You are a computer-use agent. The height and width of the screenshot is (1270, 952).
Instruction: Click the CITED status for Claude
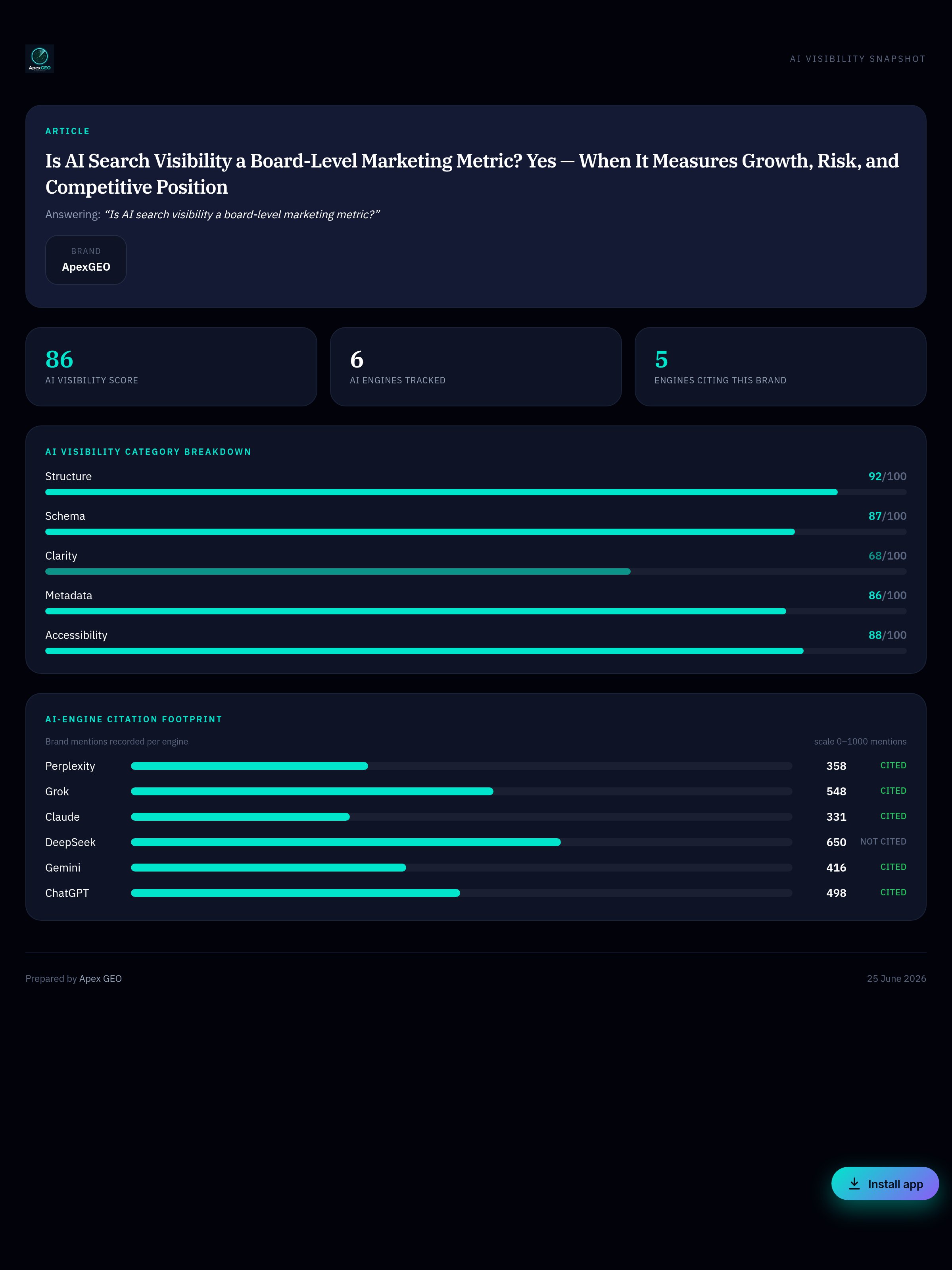click(x=893, y=816)
